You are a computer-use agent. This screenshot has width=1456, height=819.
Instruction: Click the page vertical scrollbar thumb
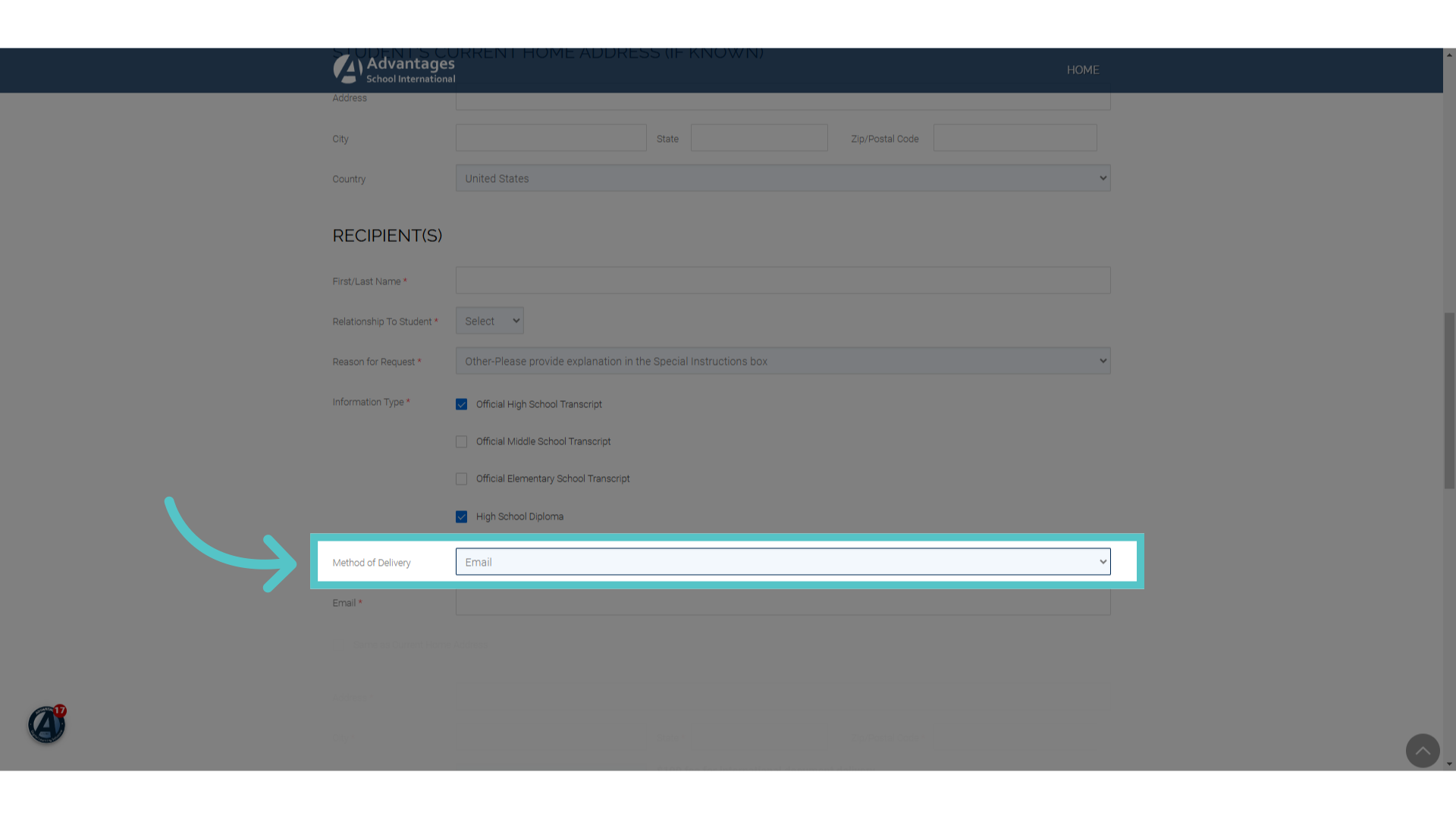pyautogui.click(x=1449, y=400)
